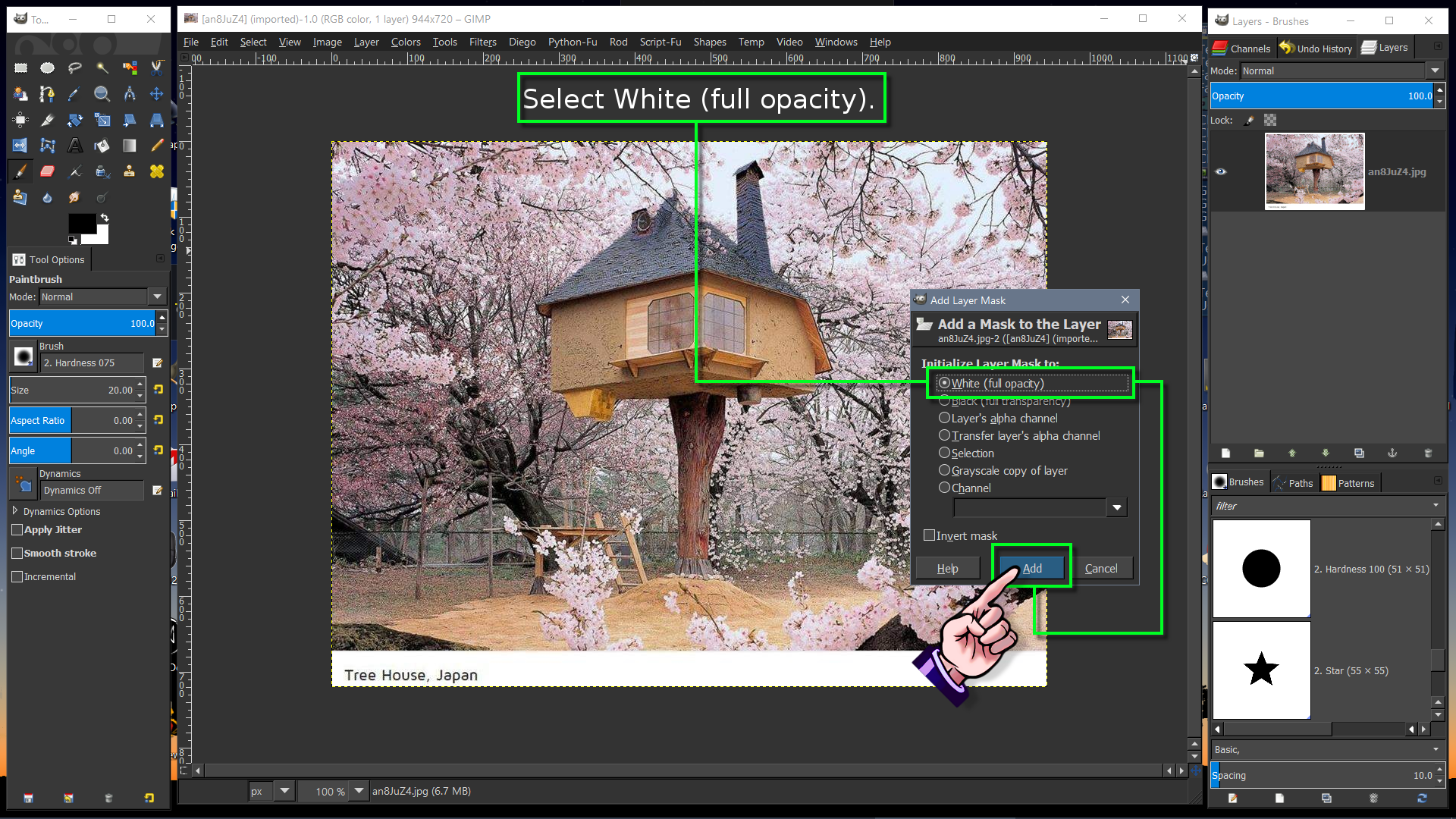Select the Scale tool

pos(102,120)
